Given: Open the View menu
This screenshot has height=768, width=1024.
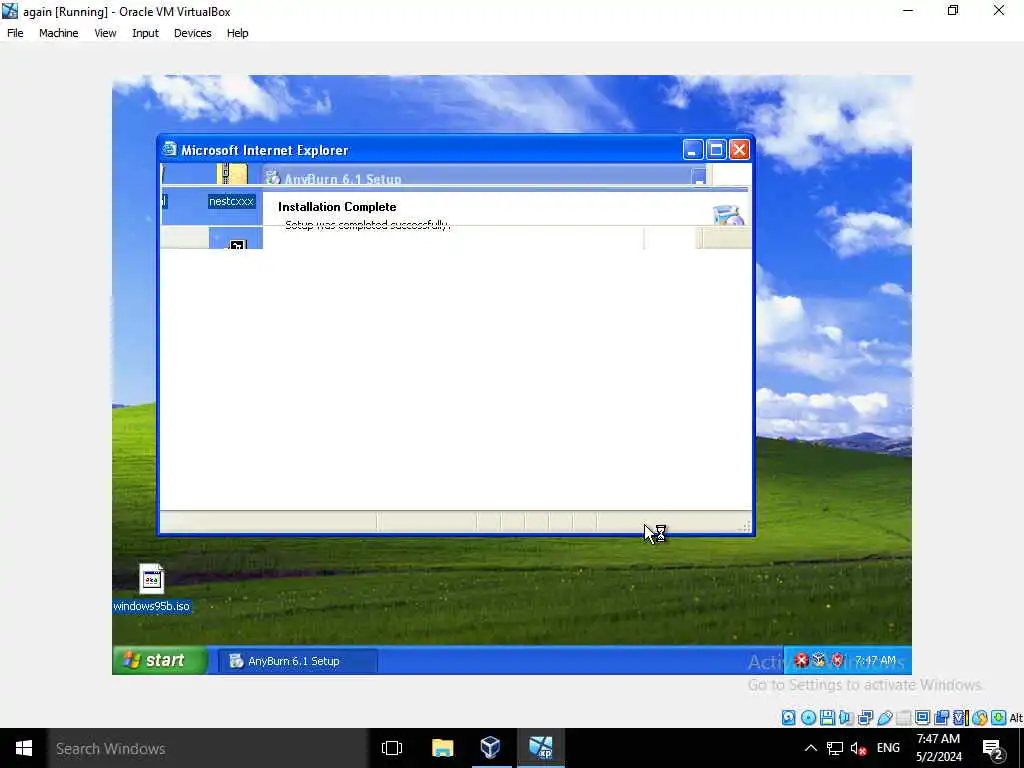Looking at the screenshot, I should pos(105,33).
